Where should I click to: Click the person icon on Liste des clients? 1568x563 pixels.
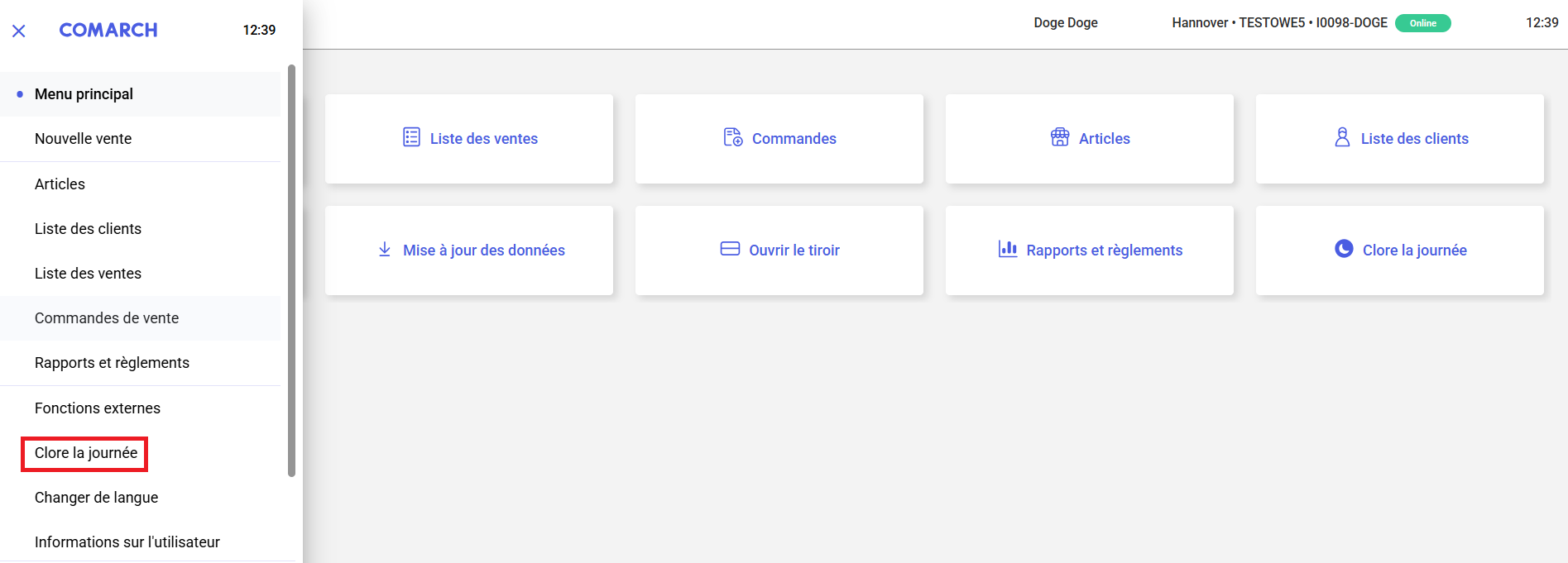[x=1342, y=137]
